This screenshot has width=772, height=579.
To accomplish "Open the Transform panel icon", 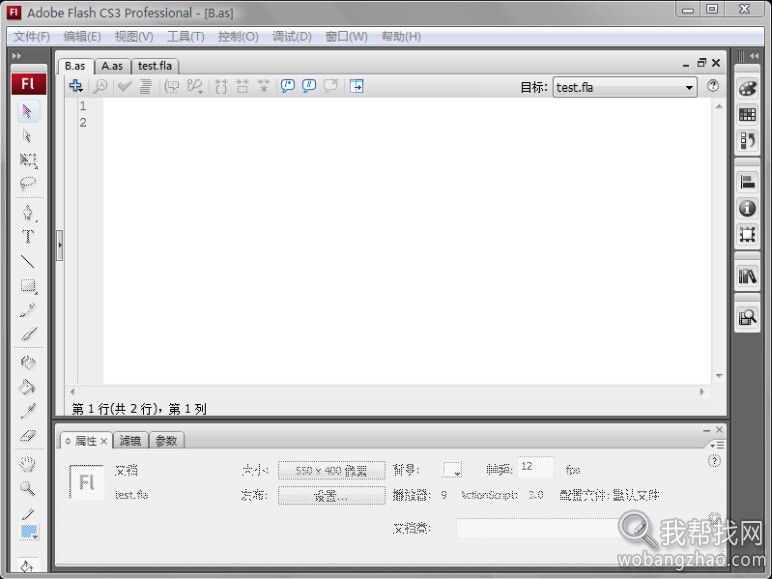I will (747, 234).
